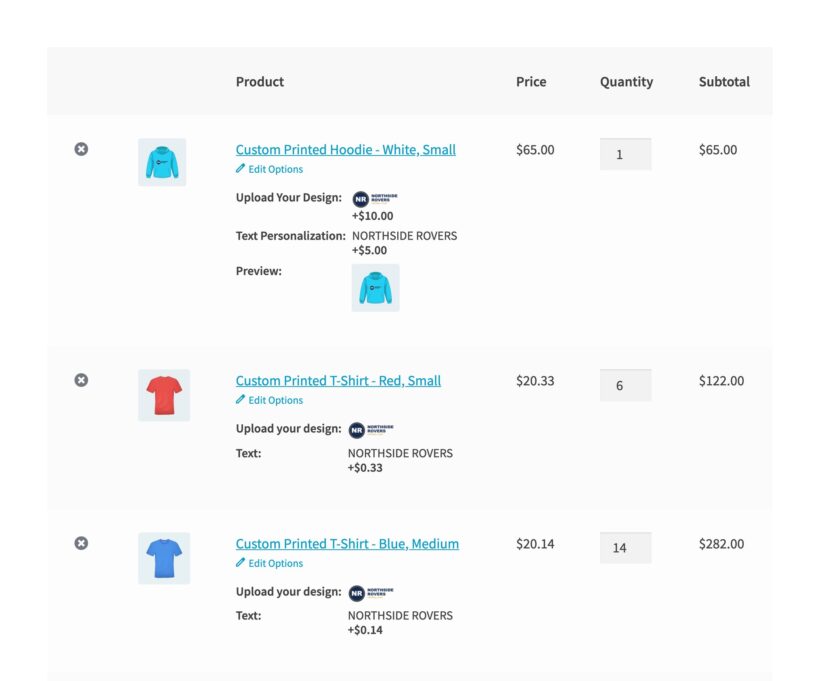The height and width of the screenshot is (681, 820).
Task: Open Custom Printed Hoodie - White, Small link
Action: click(x=346, y=150)
